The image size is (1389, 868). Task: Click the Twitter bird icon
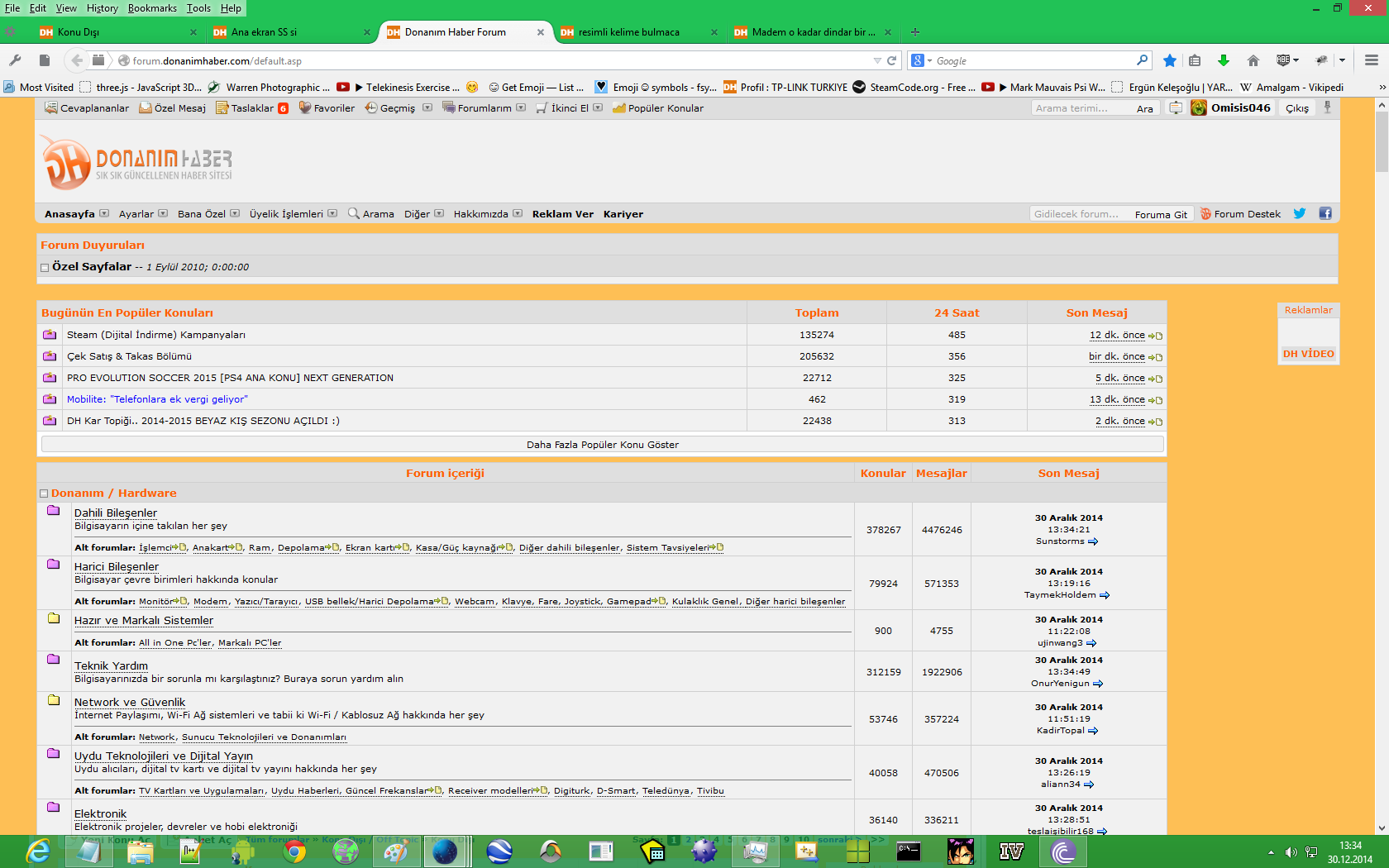click(1300, 213)
